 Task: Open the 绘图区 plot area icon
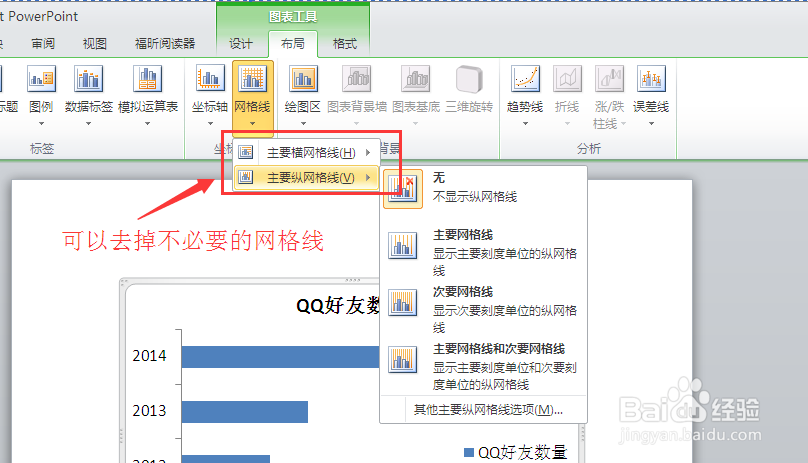pos(303,80)
